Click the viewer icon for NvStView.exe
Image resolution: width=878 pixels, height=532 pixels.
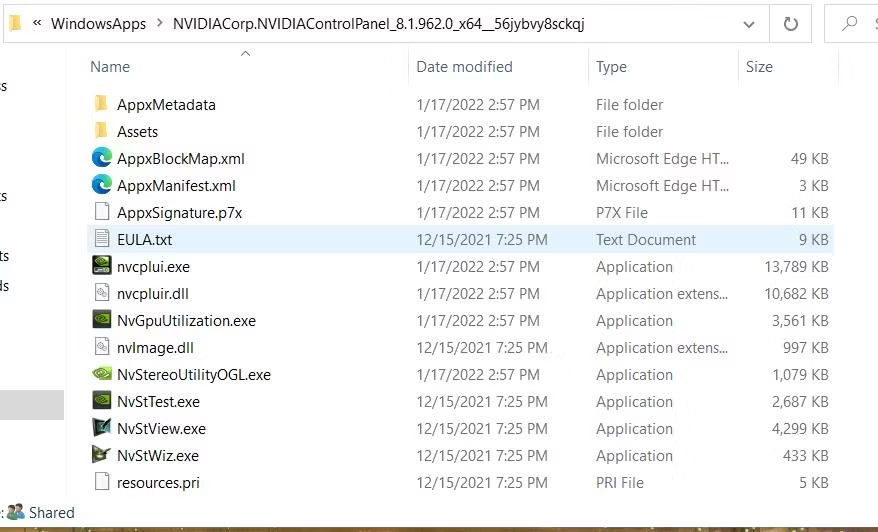(102, 427)
